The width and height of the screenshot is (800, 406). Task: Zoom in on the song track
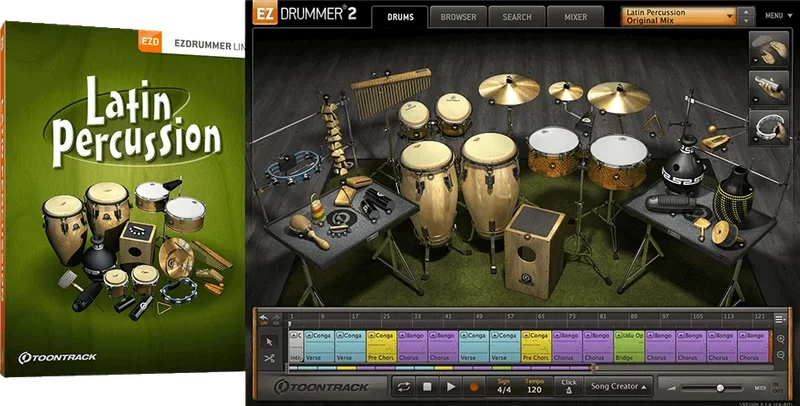(x=781, y=339)
